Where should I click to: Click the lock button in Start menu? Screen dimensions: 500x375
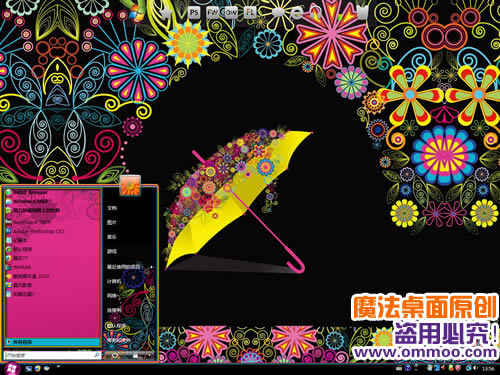(x=135, y=356)
